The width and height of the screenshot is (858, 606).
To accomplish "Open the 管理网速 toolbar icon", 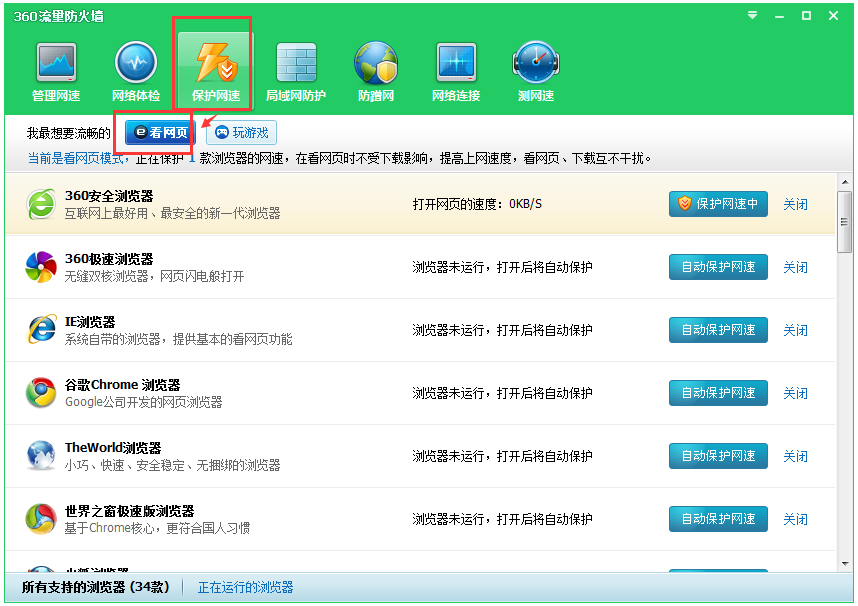I will click(56, 64).
